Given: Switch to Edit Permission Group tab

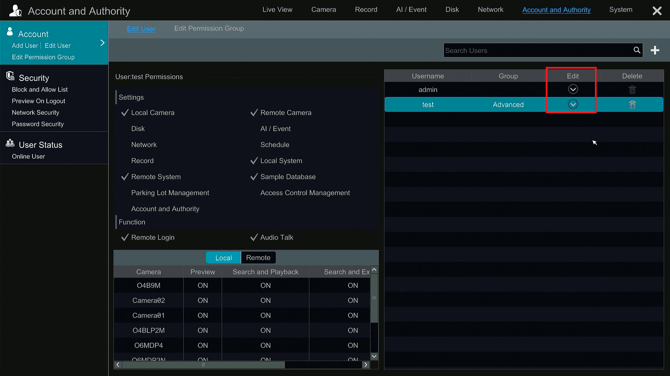Looking at the screenshot, I should (x=209, y=28).
